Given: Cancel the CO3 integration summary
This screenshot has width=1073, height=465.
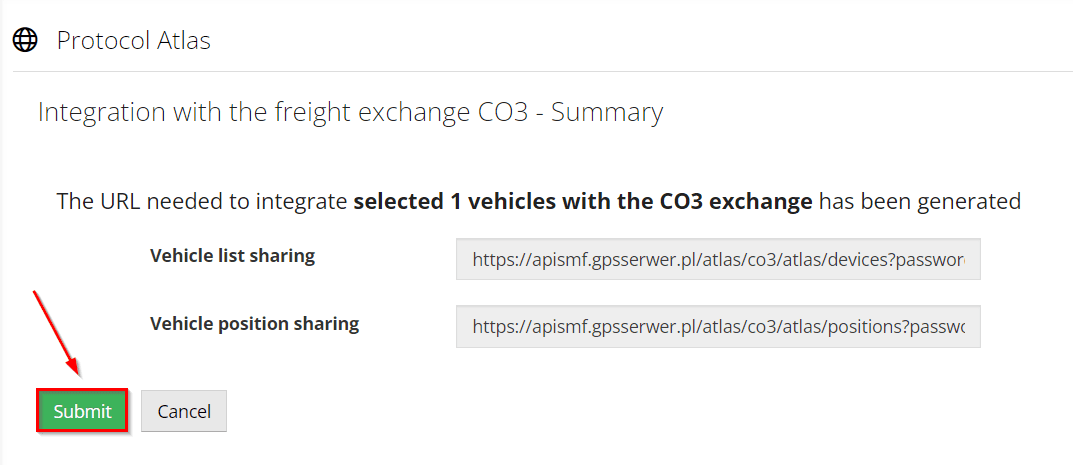Looking at the screenshot, I should (x=184, y=411).
